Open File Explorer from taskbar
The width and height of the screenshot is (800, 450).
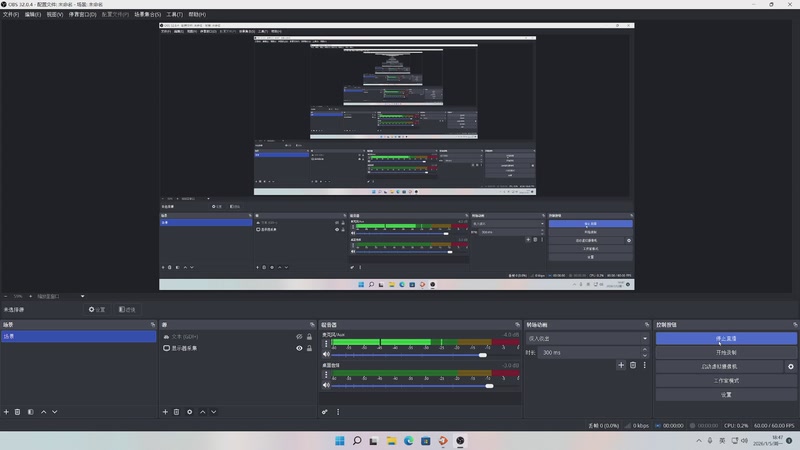tap(391, 441)
